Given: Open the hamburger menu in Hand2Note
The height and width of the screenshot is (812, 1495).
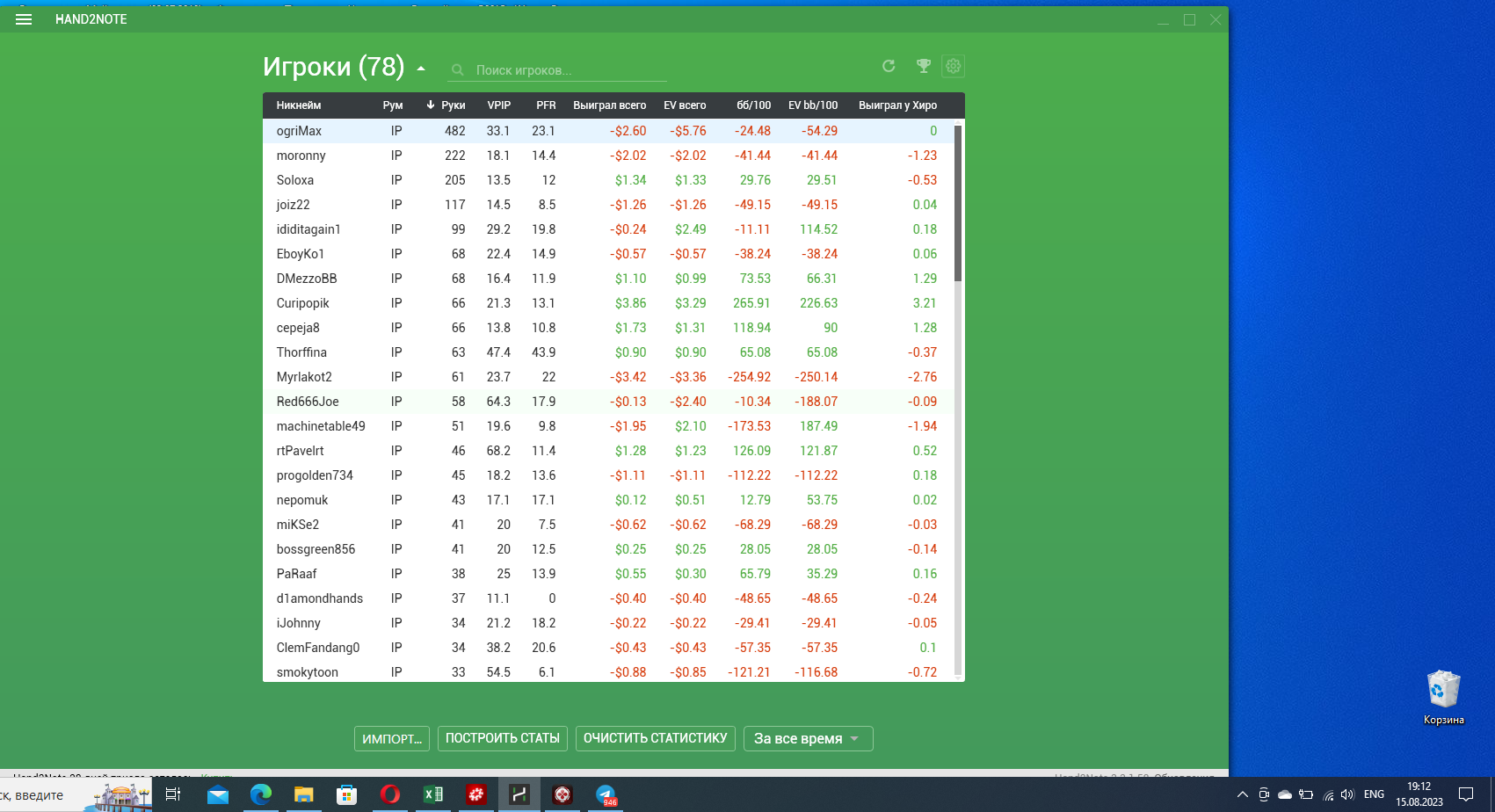Looking at the screenshot, I should [x=24, y=19].
